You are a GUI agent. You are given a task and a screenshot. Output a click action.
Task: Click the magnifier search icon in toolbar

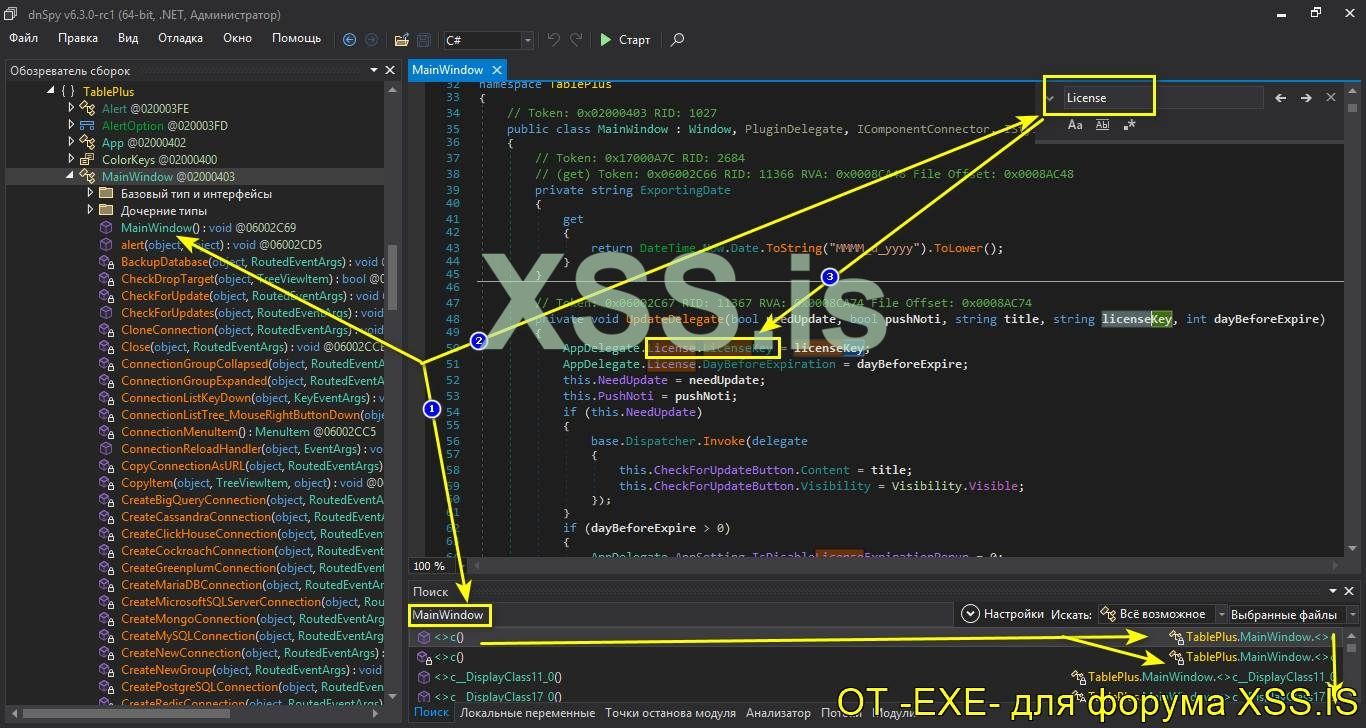677,40
